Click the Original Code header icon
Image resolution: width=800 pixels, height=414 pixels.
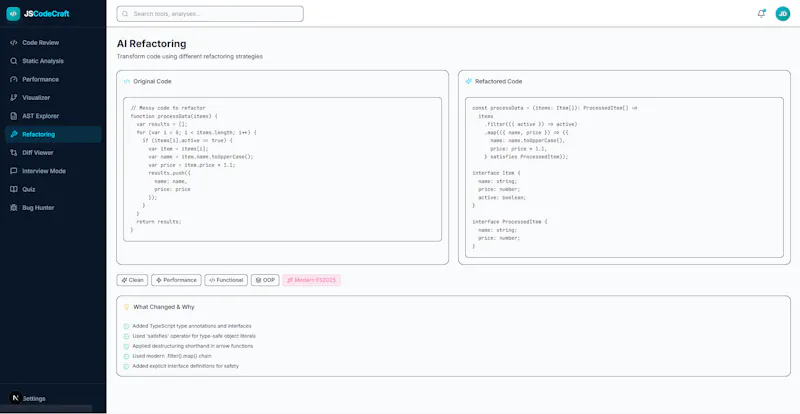pyautogui.click(x=127, y=81)
